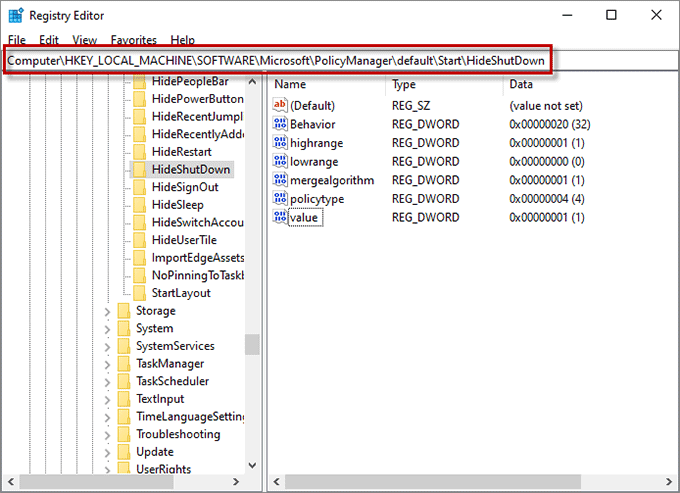Click the 0x00000020 (32) data cell
The width and height of the screenshot is (680, 493).
click(x=549, y=124)
